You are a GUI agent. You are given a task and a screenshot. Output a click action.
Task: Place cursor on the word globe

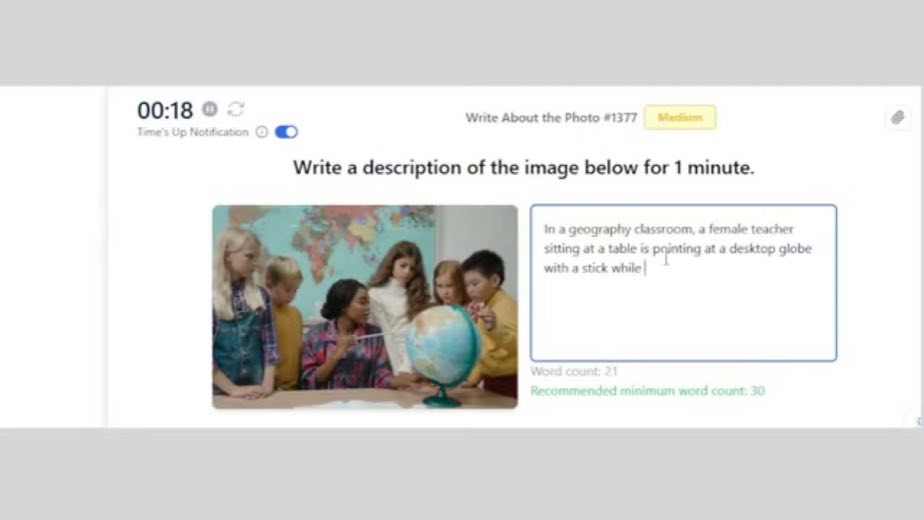tap(795, 249)
